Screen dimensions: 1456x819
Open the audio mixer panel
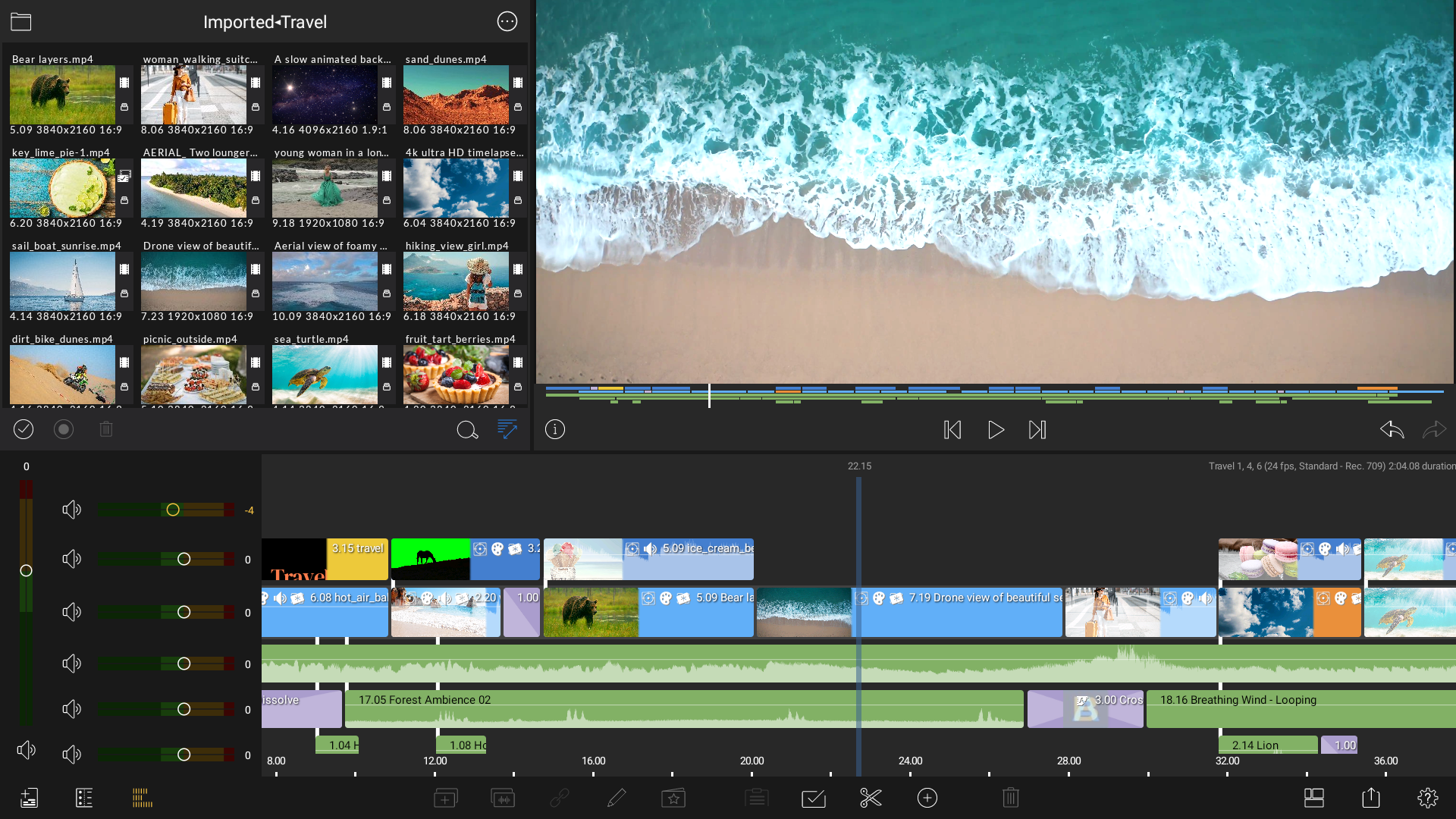pos(141,798)
